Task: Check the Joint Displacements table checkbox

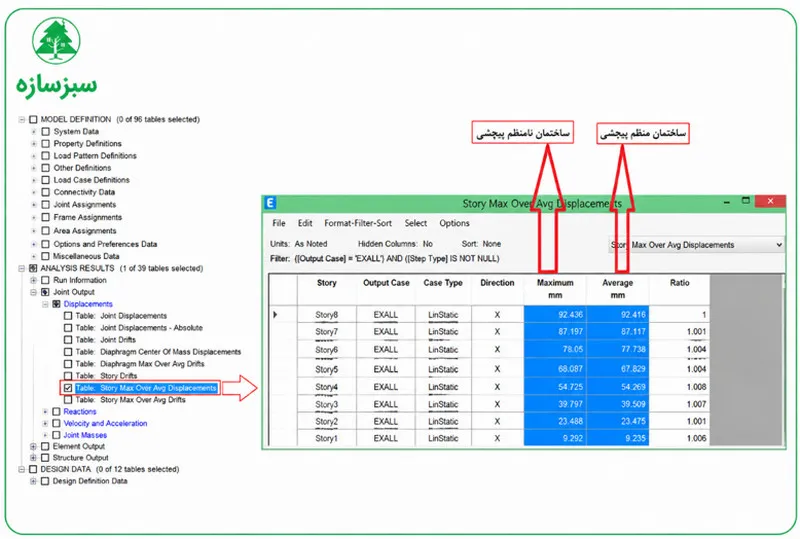Action: pos(68,316)
